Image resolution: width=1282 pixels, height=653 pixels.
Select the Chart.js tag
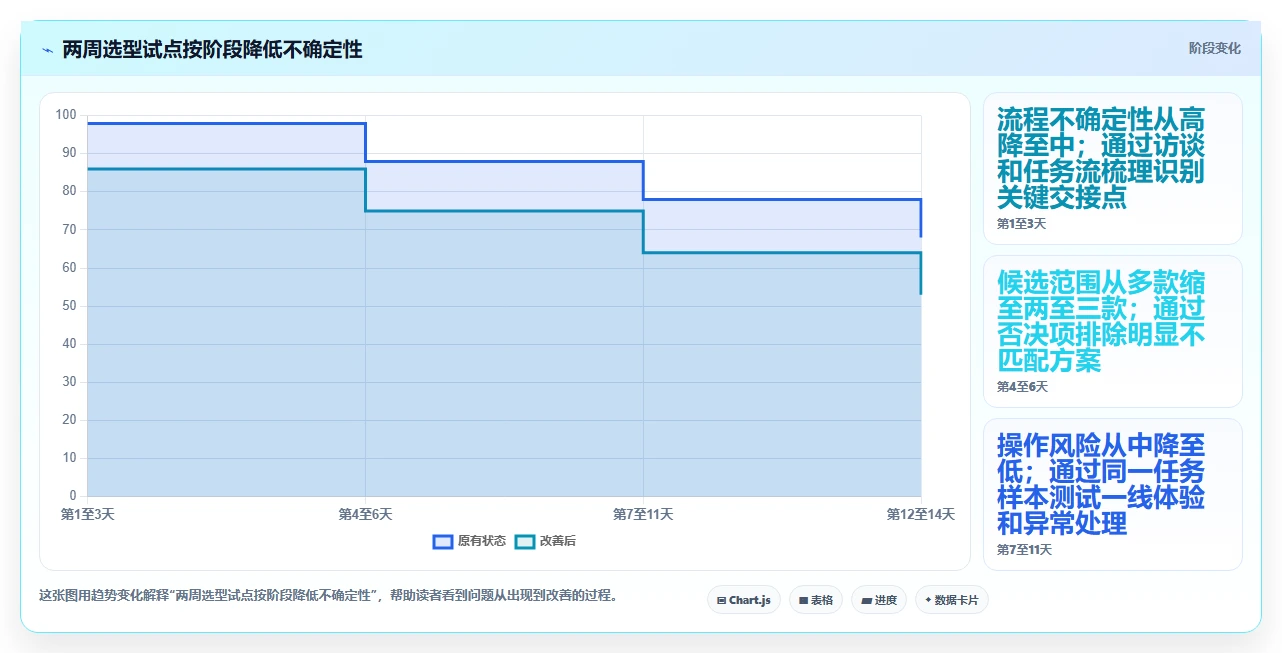tap(744, 600)
